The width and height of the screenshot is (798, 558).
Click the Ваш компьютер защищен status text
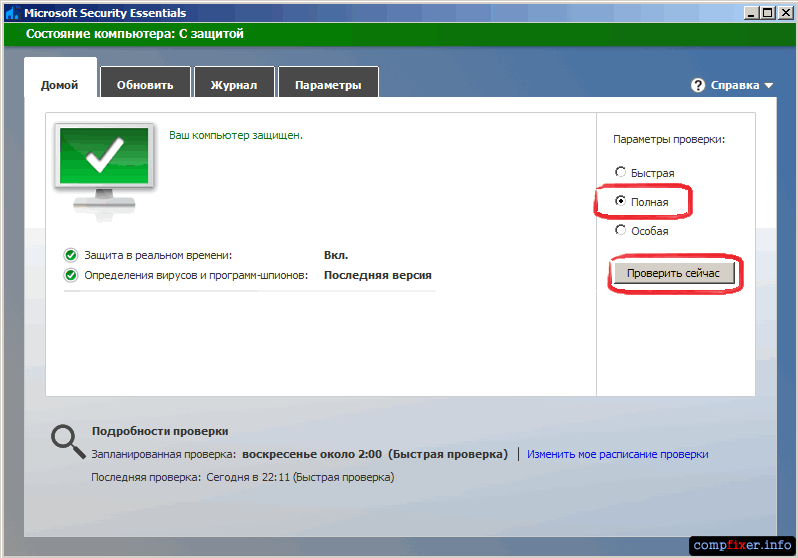tap(236, 135)
